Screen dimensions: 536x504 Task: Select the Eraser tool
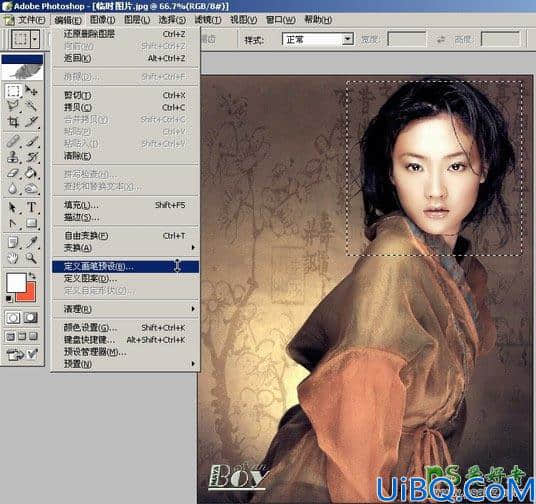pyautogui.click(x=13, y=173)
